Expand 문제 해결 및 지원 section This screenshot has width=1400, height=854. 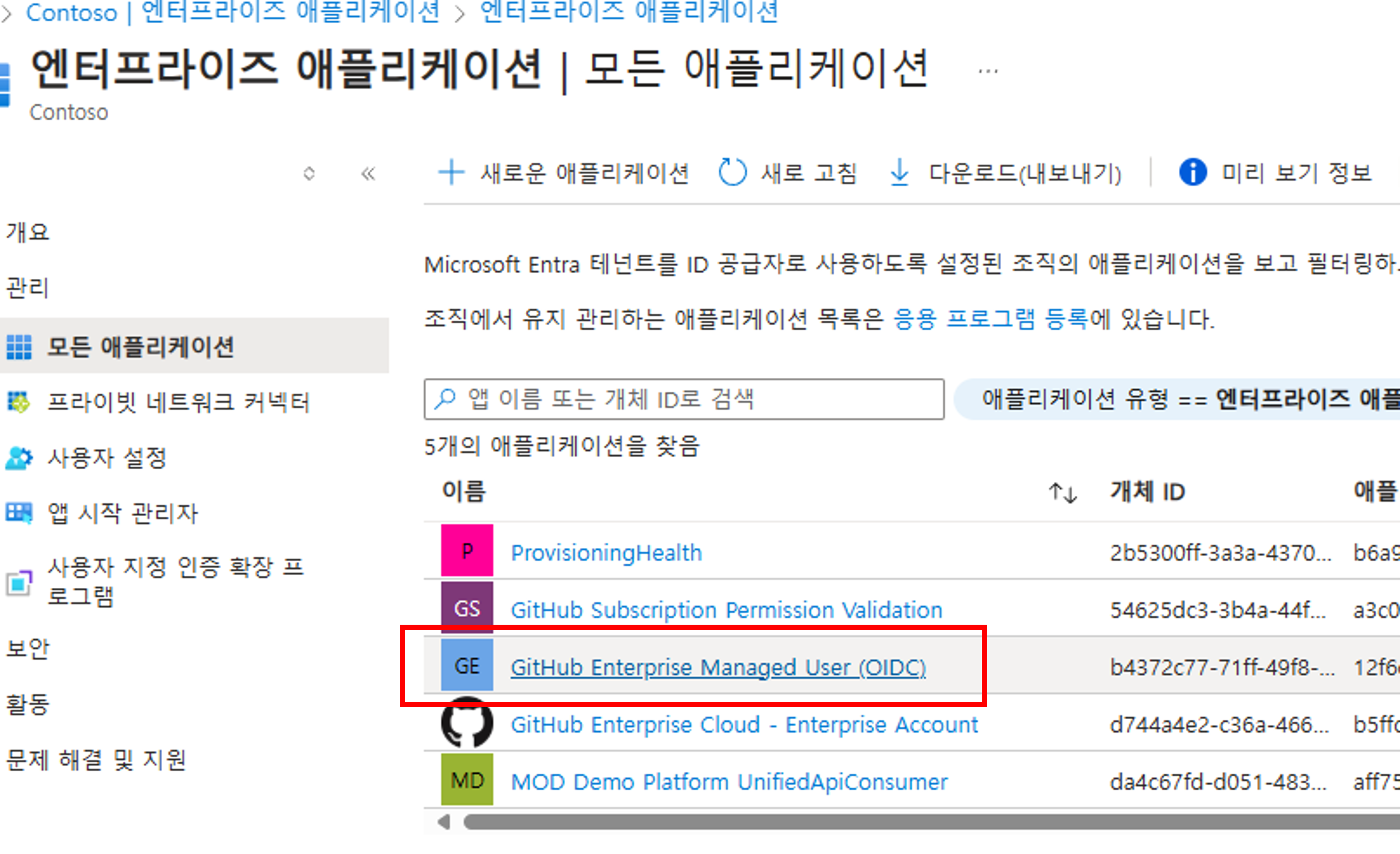coord(95,760)
